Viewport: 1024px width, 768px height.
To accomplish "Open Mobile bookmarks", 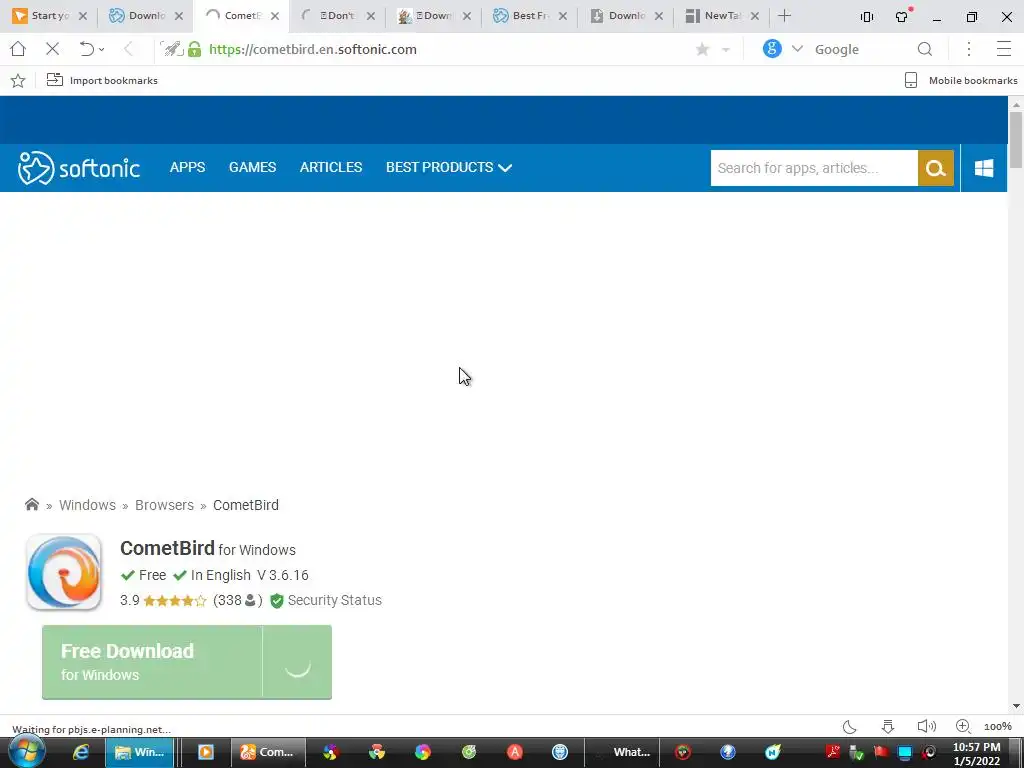I will 961,80.
